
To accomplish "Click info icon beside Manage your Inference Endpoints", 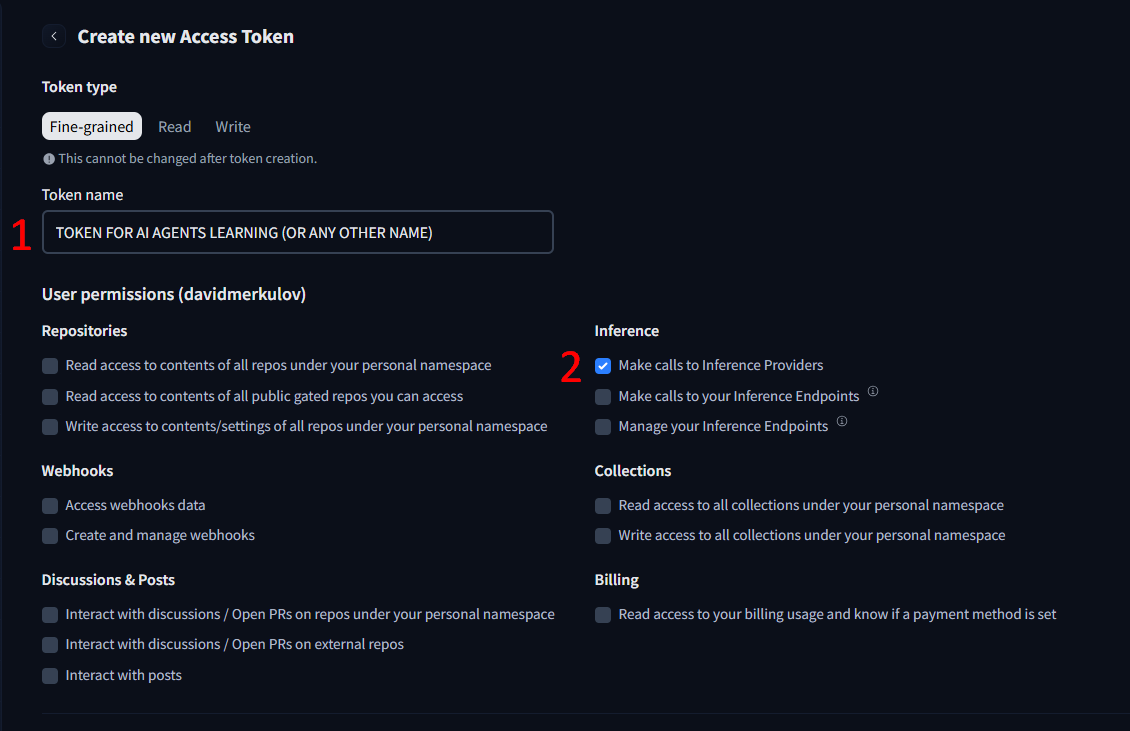I will coord(842,422).
